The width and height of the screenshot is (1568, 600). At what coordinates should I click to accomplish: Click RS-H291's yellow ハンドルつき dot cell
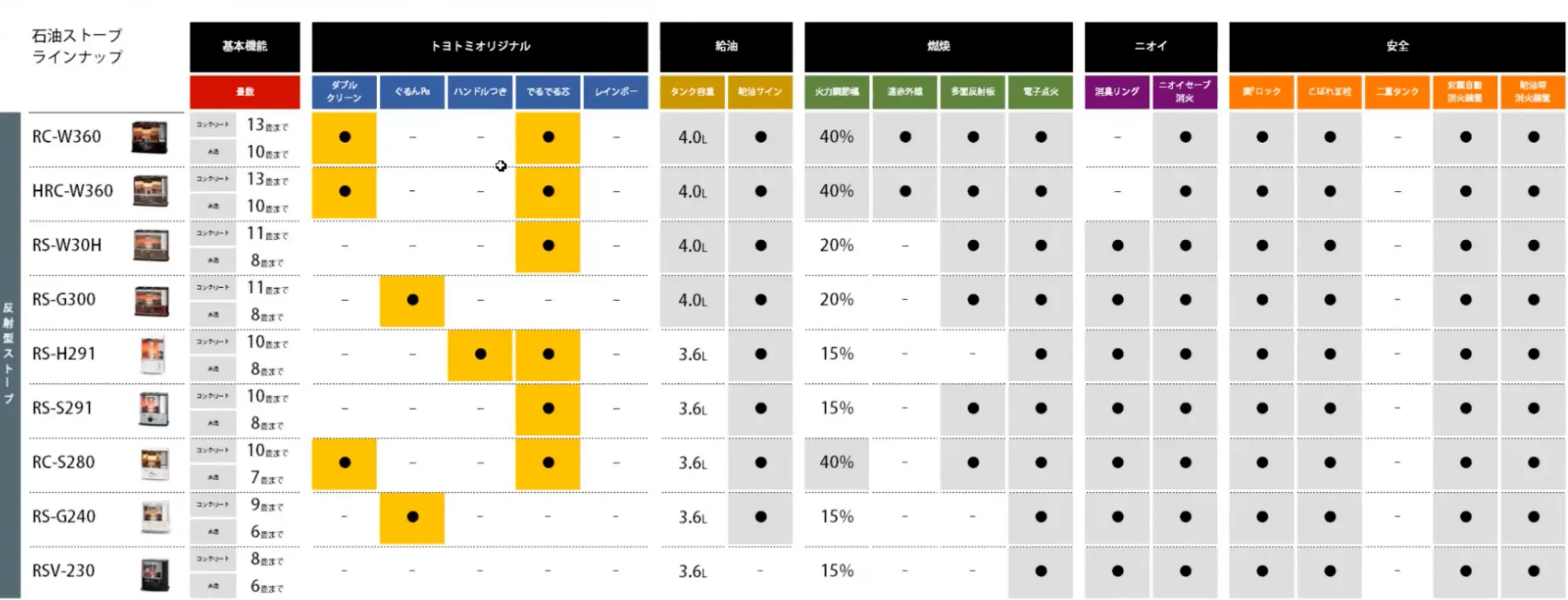[x=480, y=354]
